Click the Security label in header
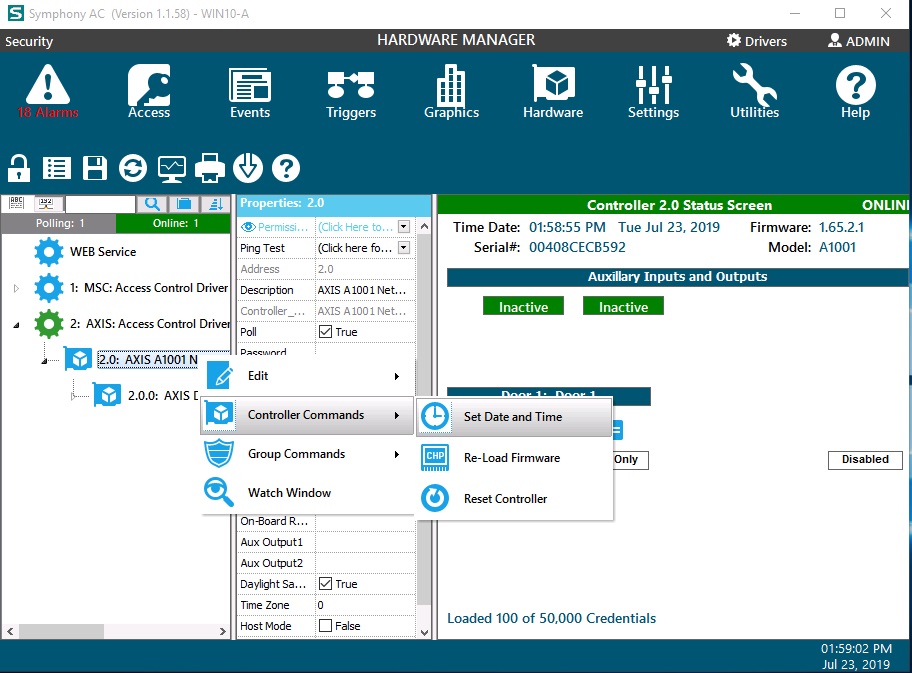The width and height of the screenshot is (912, 673). [x=29, y=41]
